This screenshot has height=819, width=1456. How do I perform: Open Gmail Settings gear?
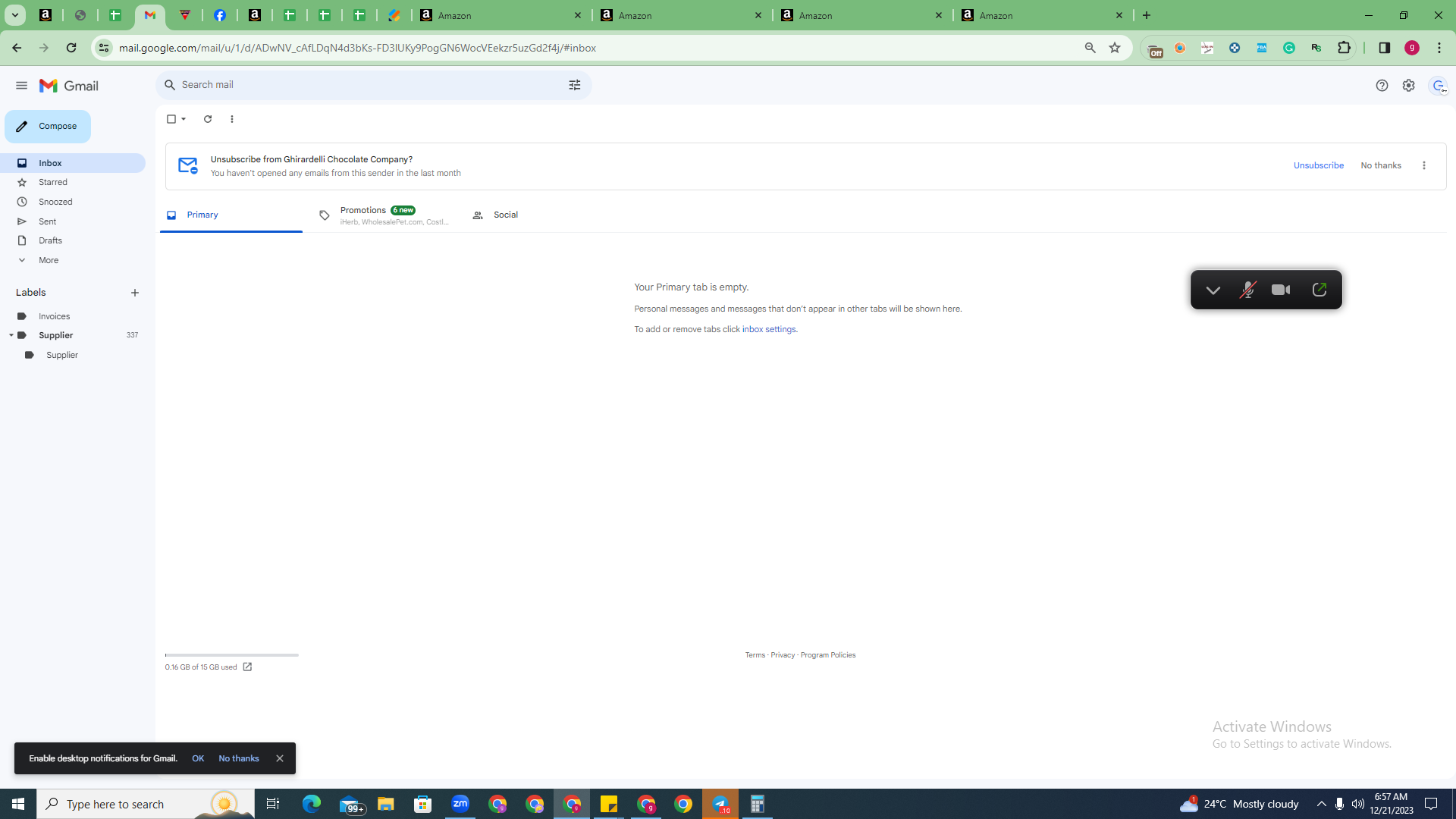(1408, 86)
